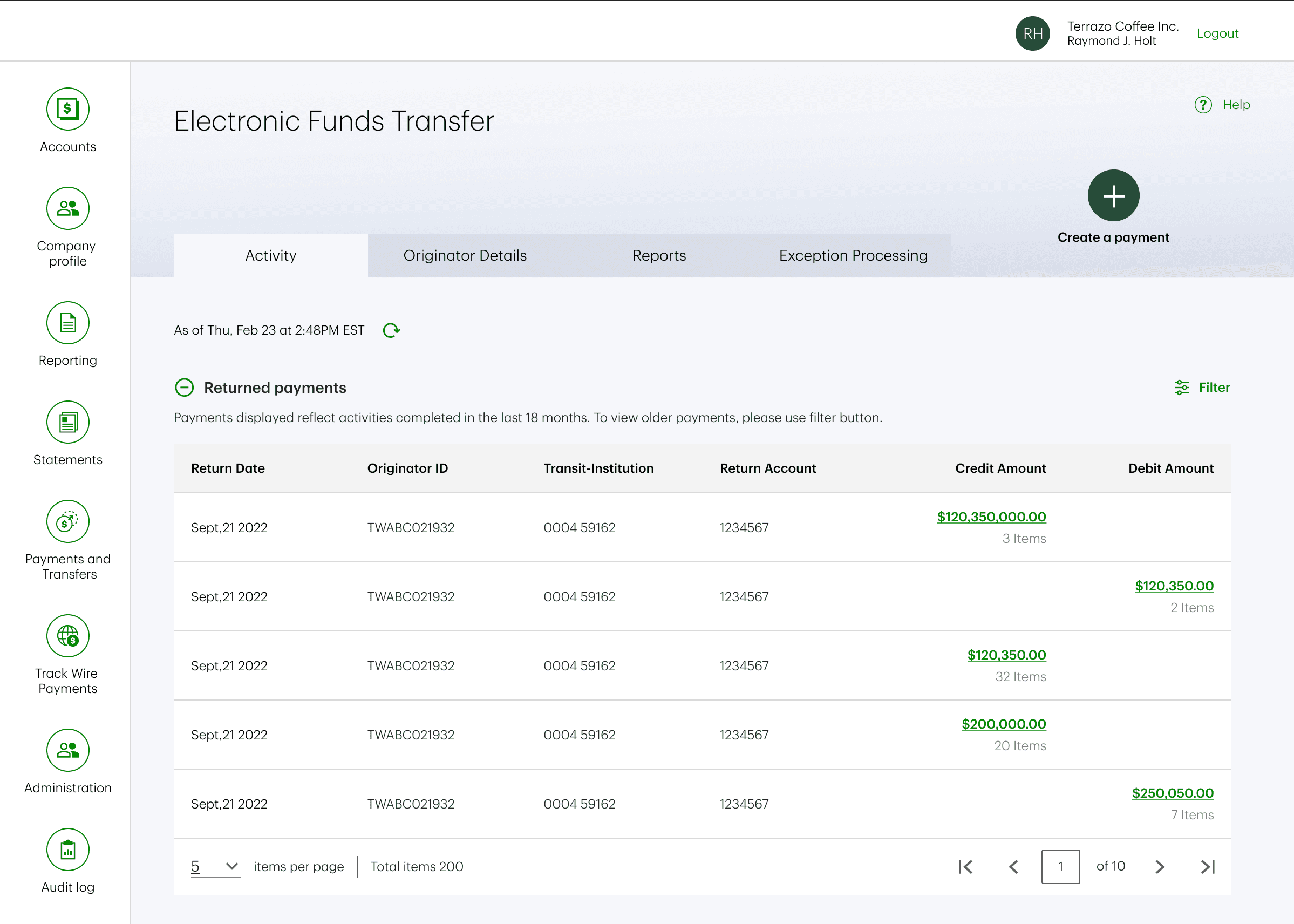Click the page number input field

click(x=1060, y=867)
